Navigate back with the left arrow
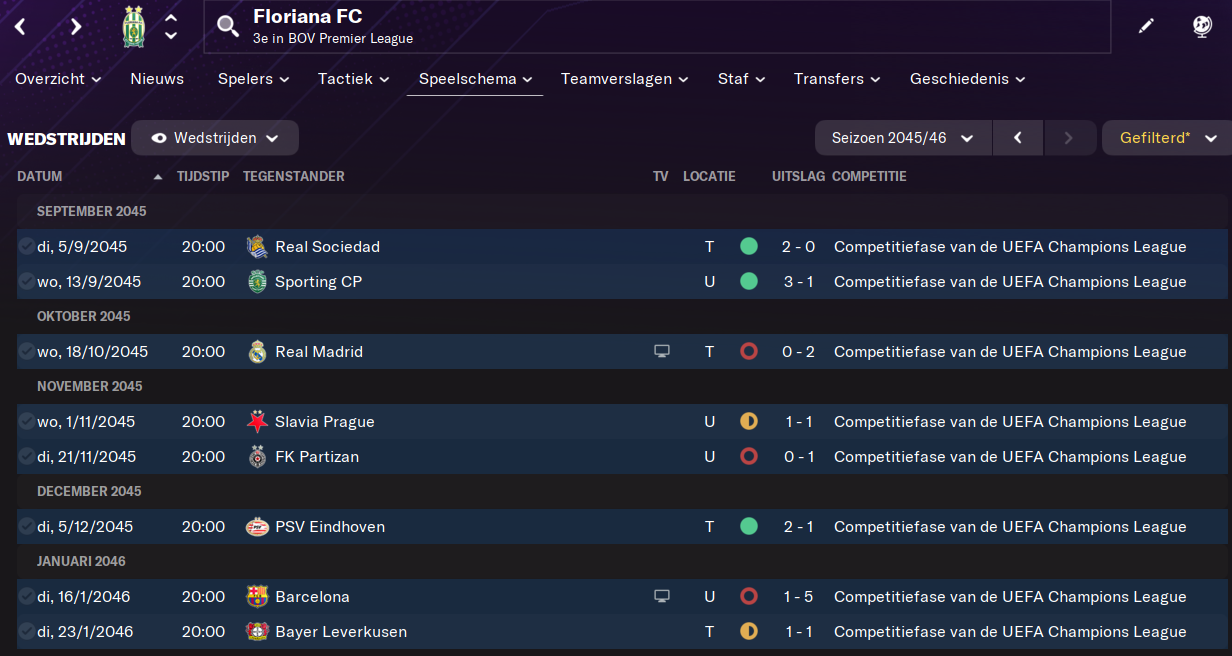This screenshot has height=656, width=1232. point(20,27)
